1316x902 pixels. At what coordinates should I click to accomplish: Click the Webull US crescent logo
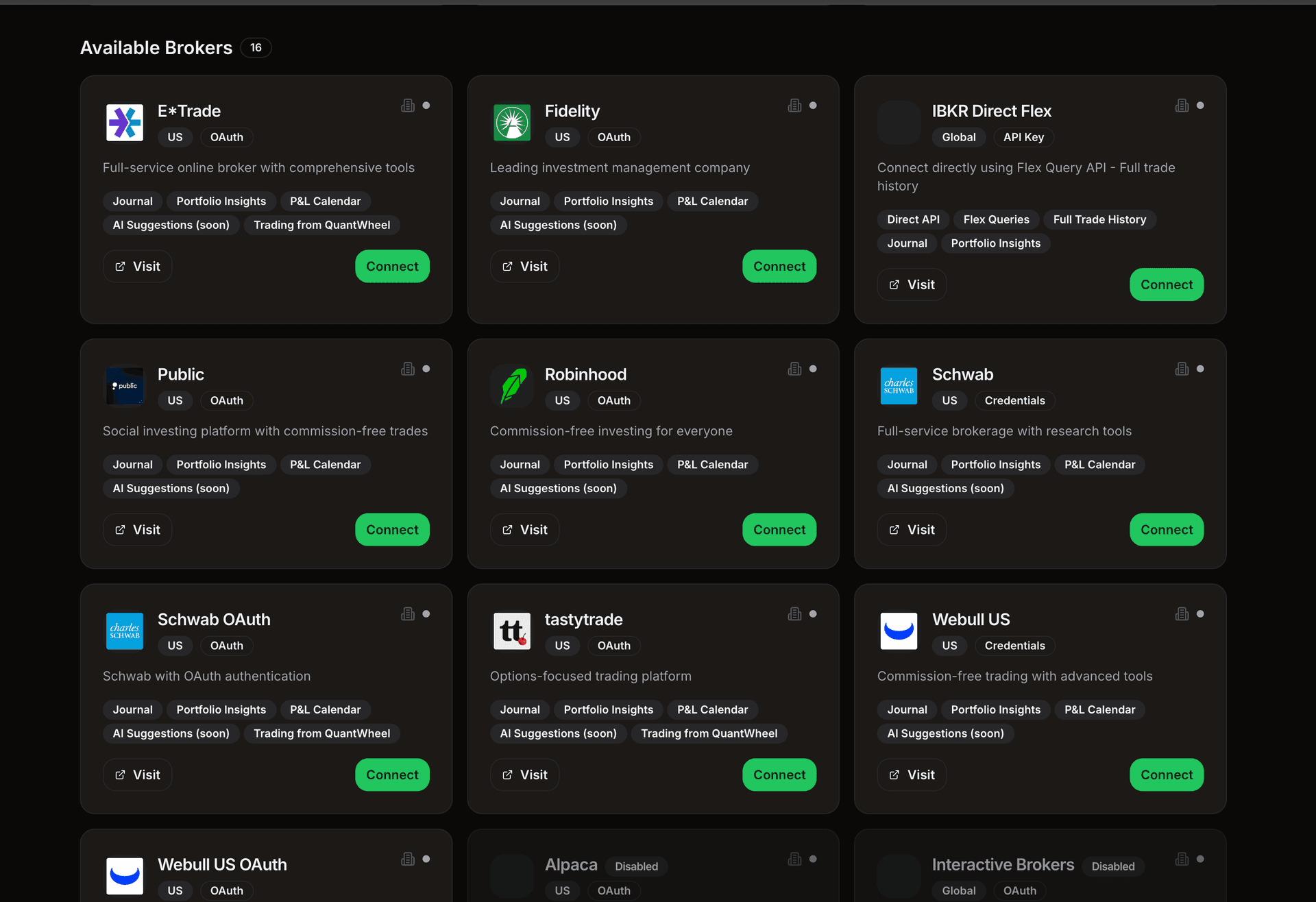[x=899, y=631]
